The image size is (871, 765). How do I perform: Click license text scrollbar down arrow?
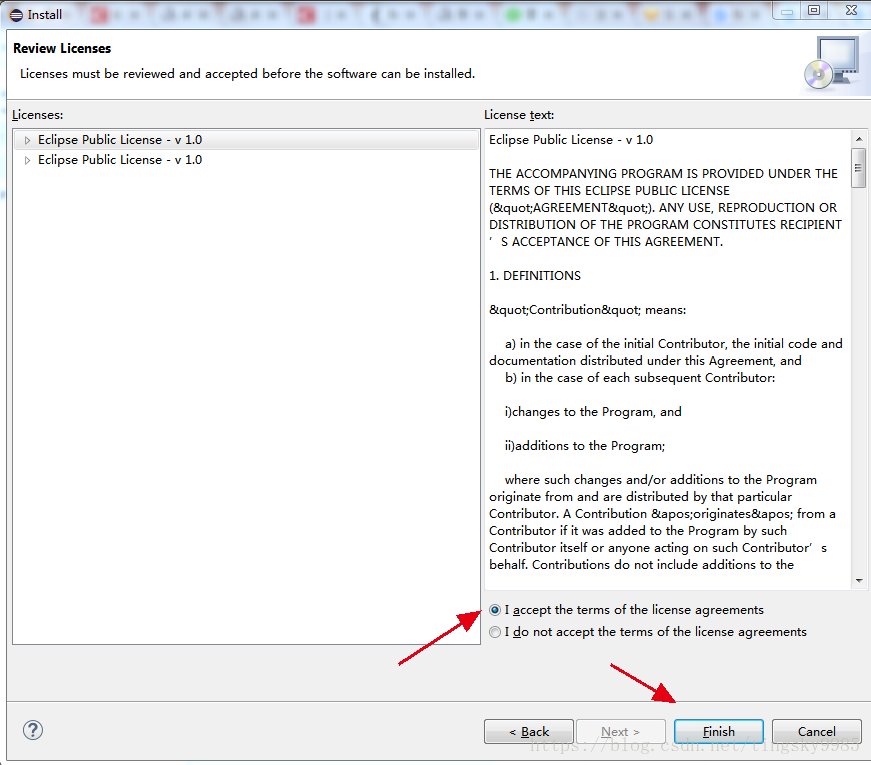click(859, 581)
